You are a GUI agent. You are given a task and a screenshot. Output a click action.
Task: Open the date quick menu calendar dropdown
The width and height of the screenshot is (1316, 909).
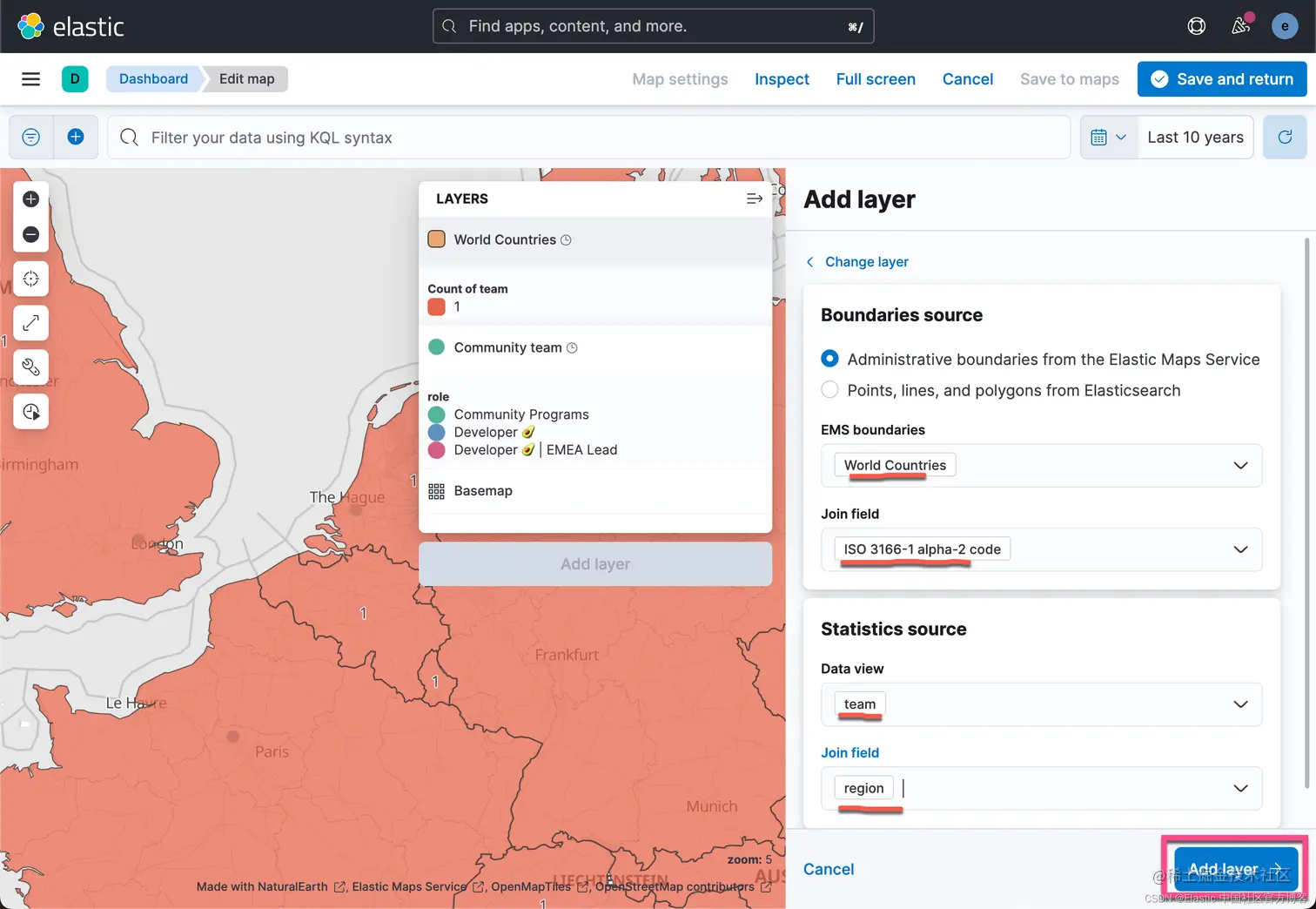1109,138
